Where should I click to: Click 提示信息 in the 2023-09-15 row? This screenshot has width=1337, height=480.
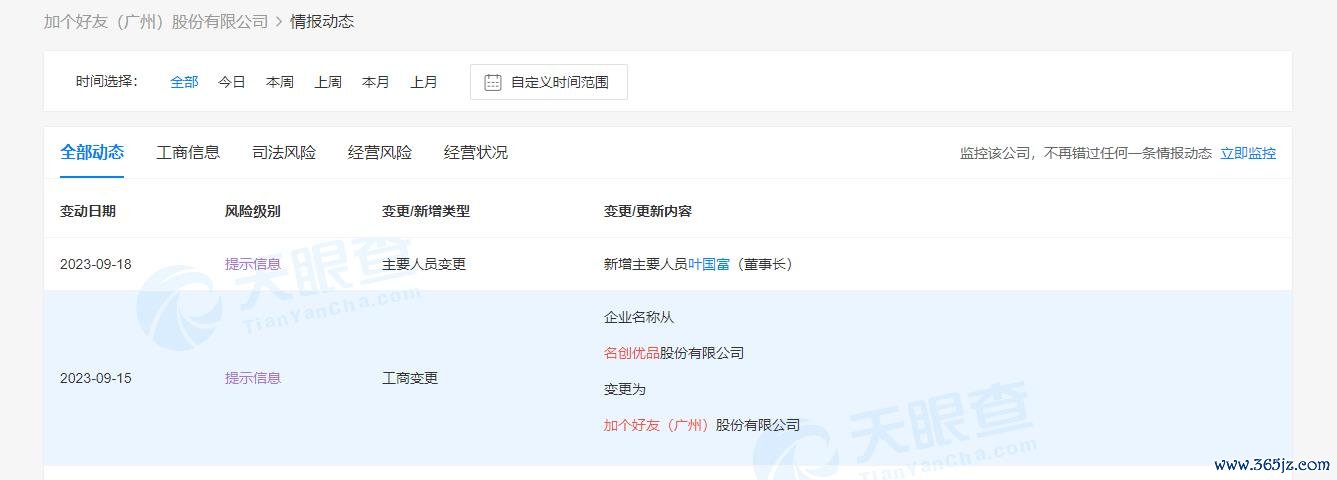[x=253, y=378]
